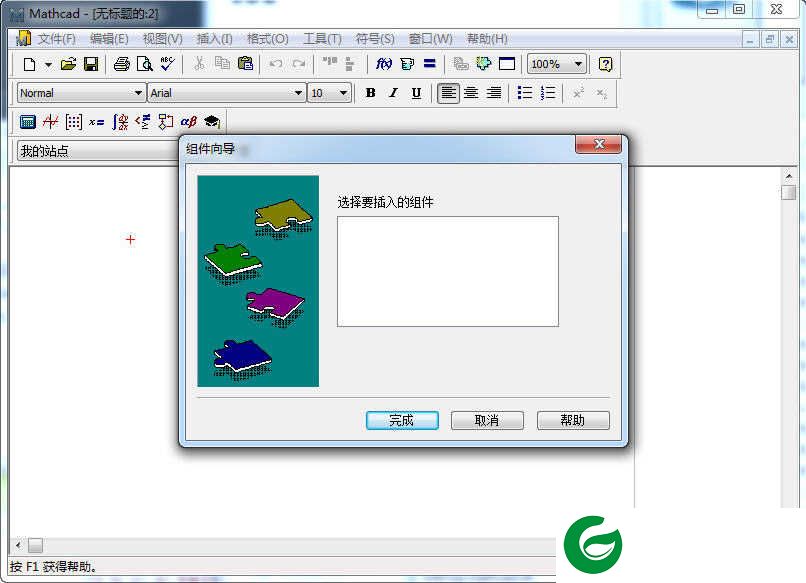Click the Calculate equals-sign icon
The width and height of the screenshot is (806, 583).
(x=430, y=64)
